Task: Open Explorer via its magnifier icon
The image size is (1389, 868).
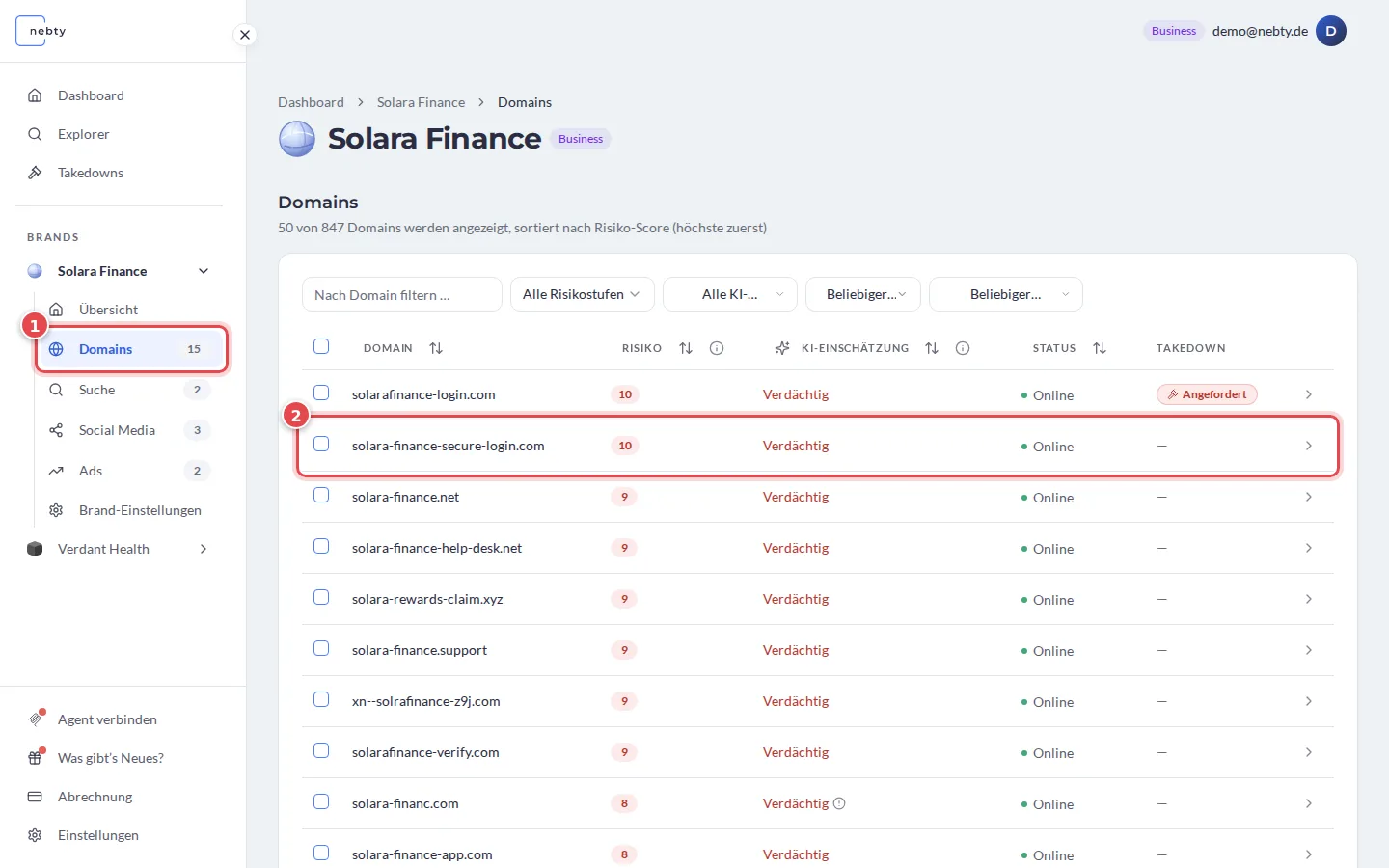Action: coord(35,134)
